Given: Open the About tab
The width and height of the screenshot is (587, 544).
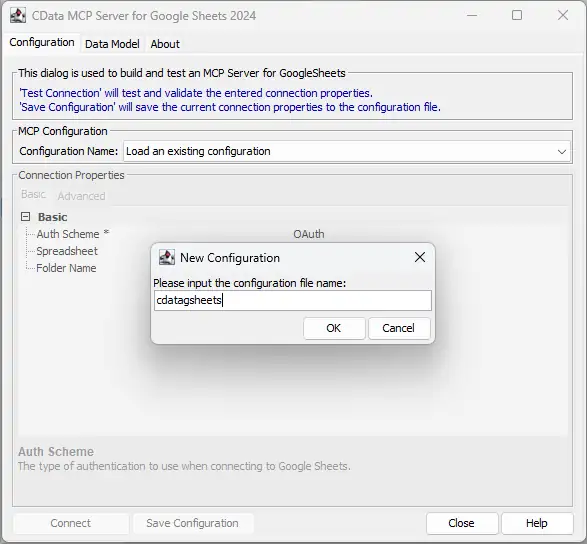Looking at the screenshot, I should [x=165, y=44].
